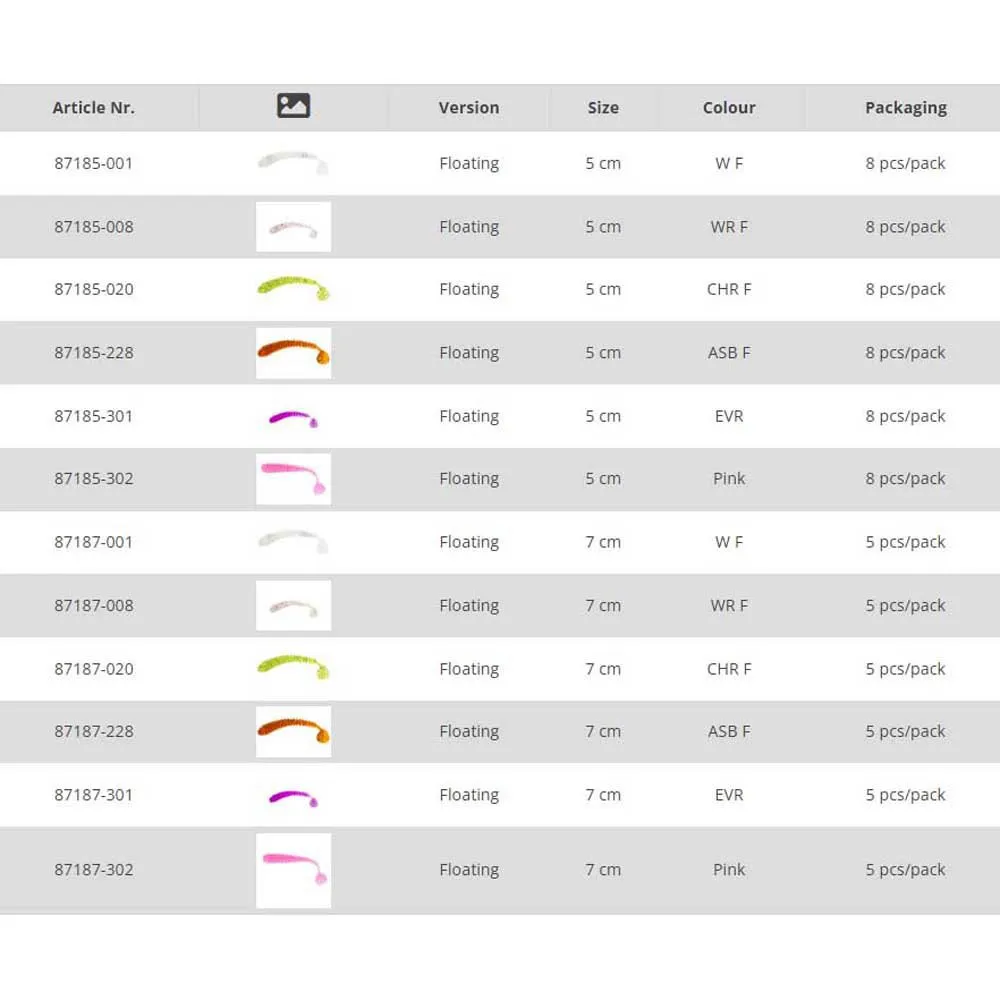The height and width of the screenshot is (1000, 1000).
Task: Open the orange lure image for 87185-228
Action: (x=293, y=352)
